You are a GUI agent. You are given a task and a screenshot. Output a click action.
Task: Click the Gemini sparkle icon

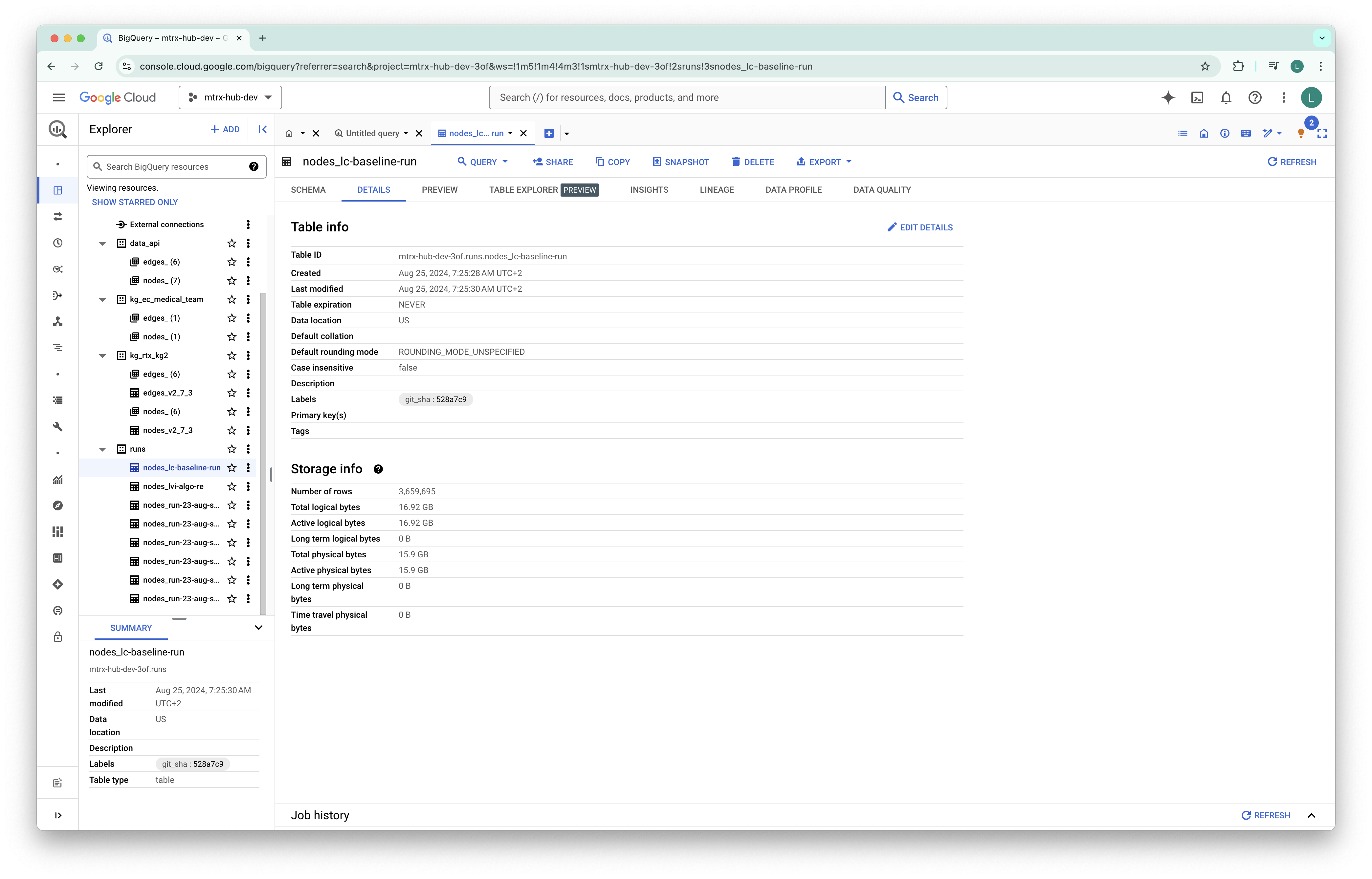coord(1168,97)
